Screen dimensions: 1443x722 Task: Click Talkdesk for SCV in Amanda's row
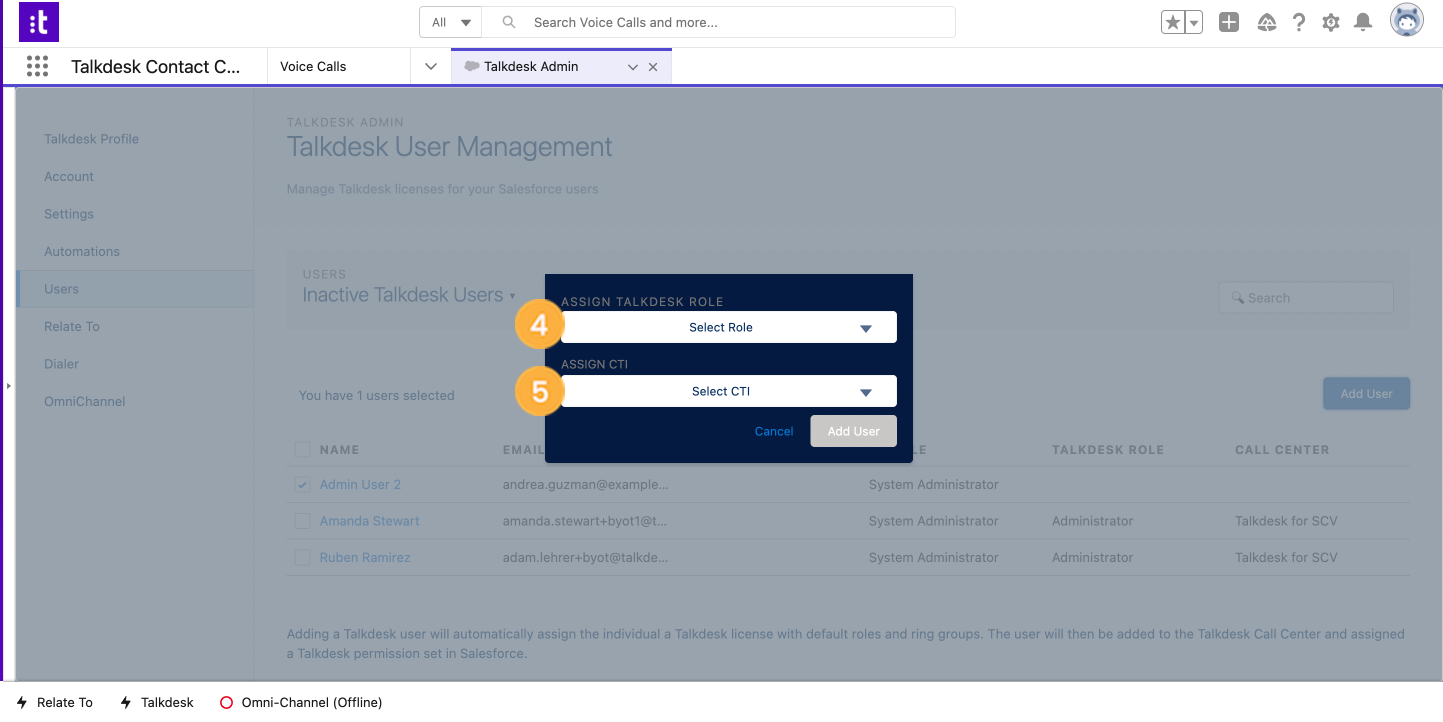point(1286,521)
